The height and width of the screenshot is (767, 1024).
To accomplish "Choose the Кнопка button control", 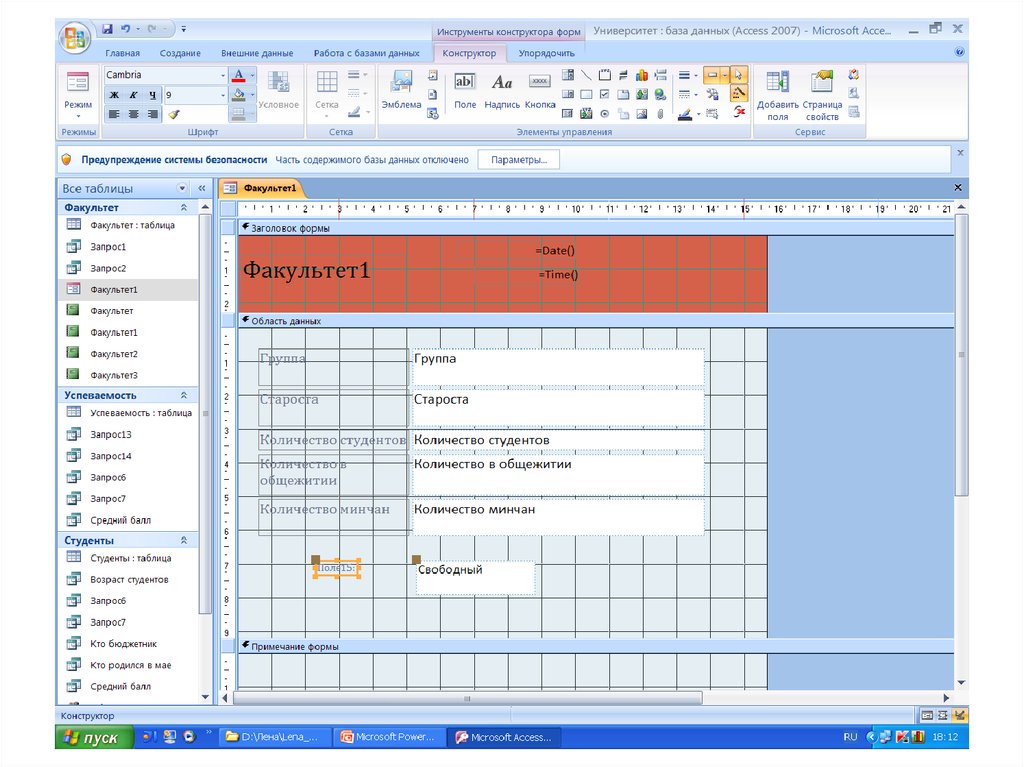I will 540,88.
